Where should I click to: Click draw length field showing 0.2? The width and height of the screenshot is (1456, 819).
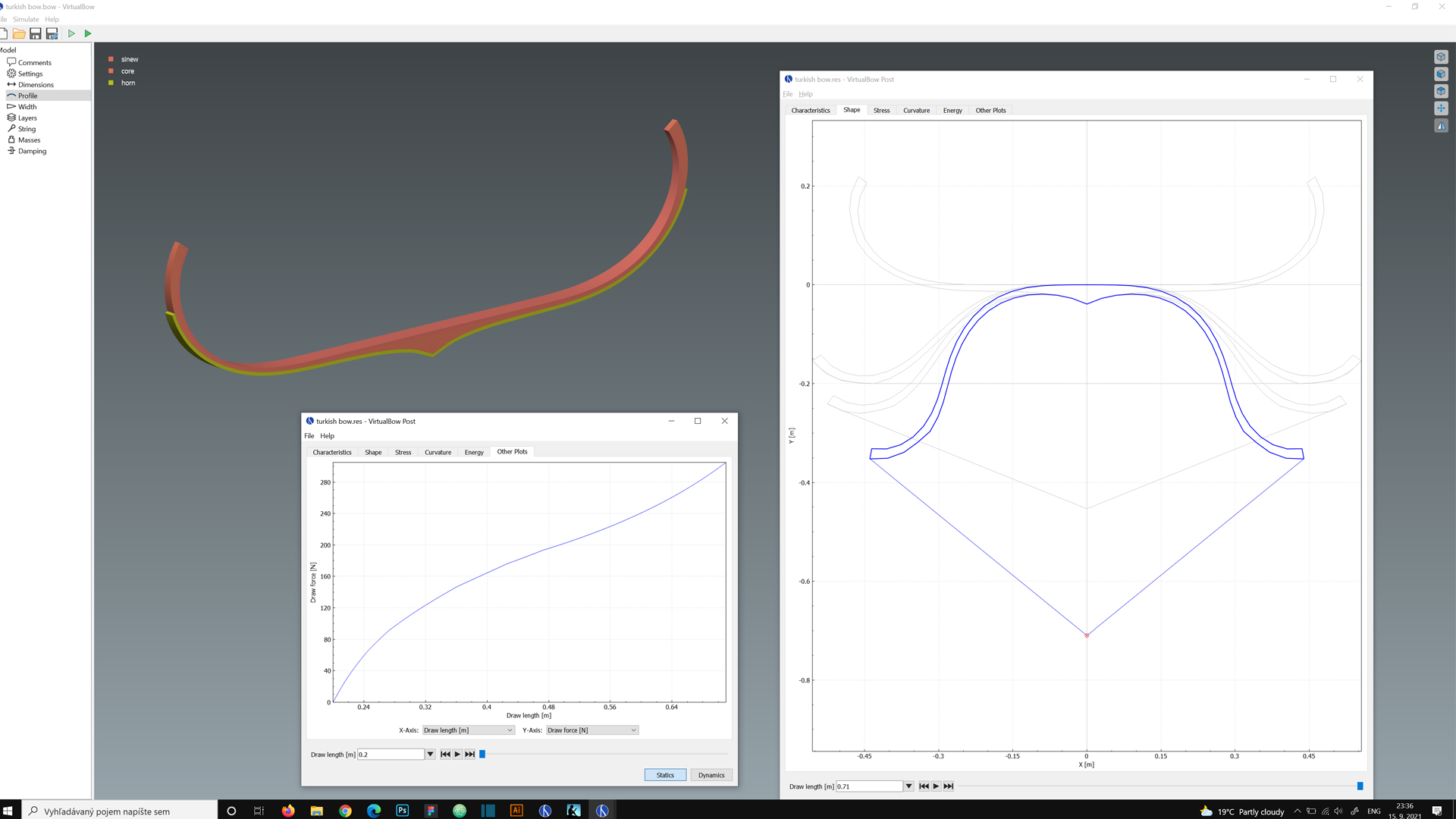point(391,755)
